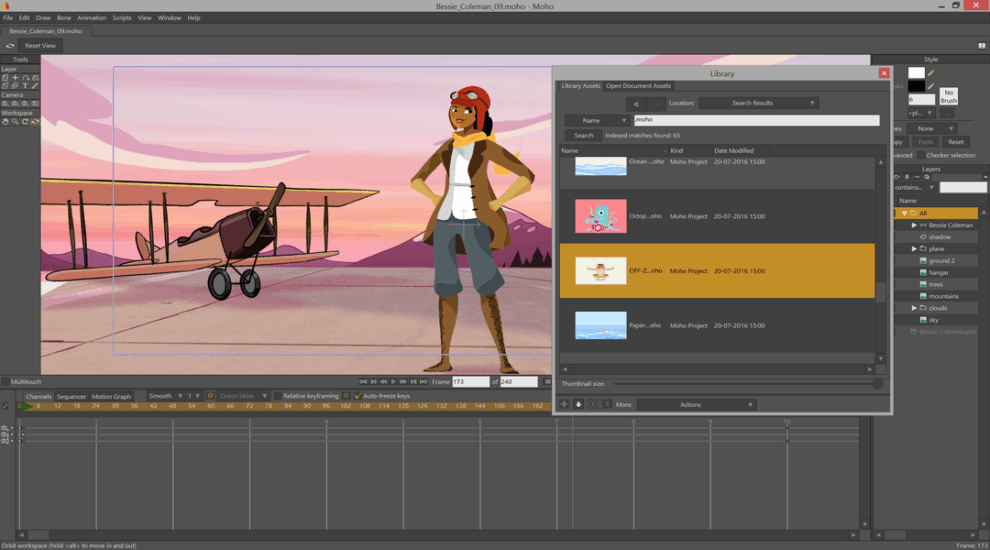
Task: Jump to end of animation button
Action: pyautogui.click(x=423, y=381)
